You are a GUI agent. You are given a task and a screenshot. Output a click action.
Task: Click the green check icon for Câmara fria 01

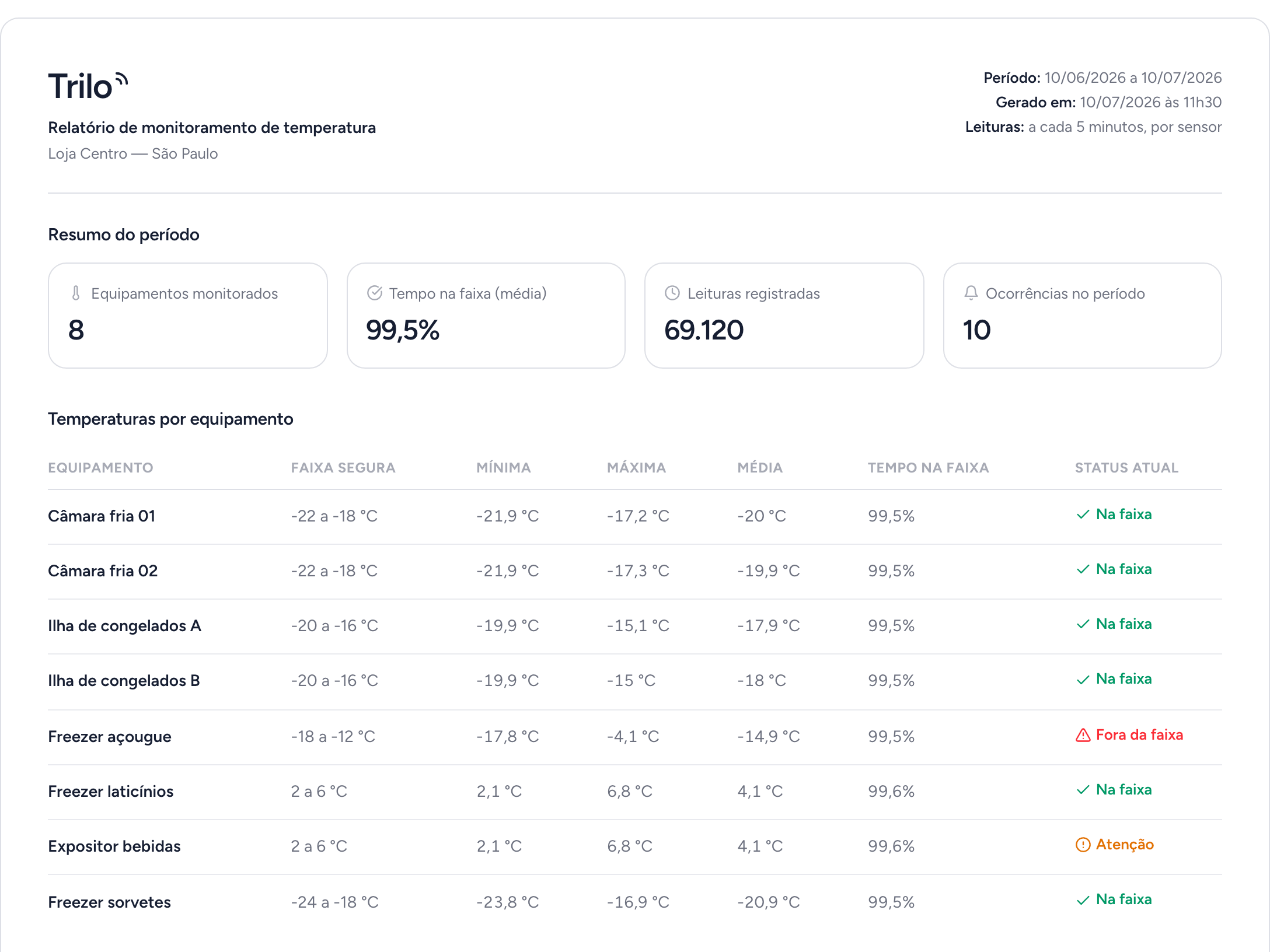pyautogui.click(x=1083, y=514)
